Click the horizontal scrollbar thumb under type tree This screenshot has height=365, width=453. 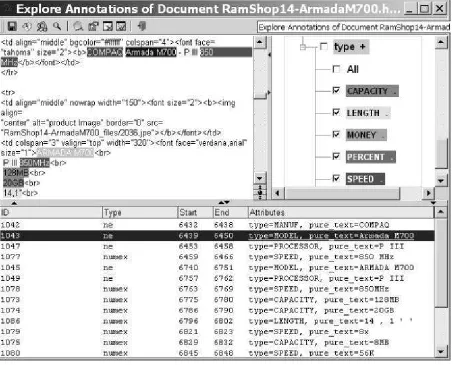click(x=342, y=193)
